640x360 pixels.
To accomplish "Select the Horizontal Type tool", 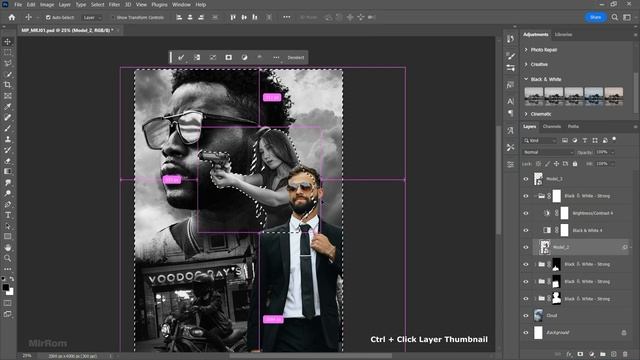I will pyautogui.click(x=7, y=215).
